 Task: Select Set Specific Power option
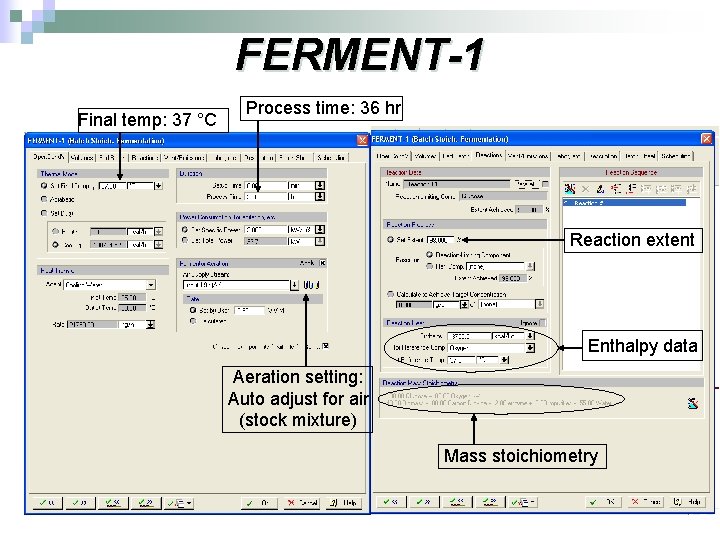click(x=185, y=229)
